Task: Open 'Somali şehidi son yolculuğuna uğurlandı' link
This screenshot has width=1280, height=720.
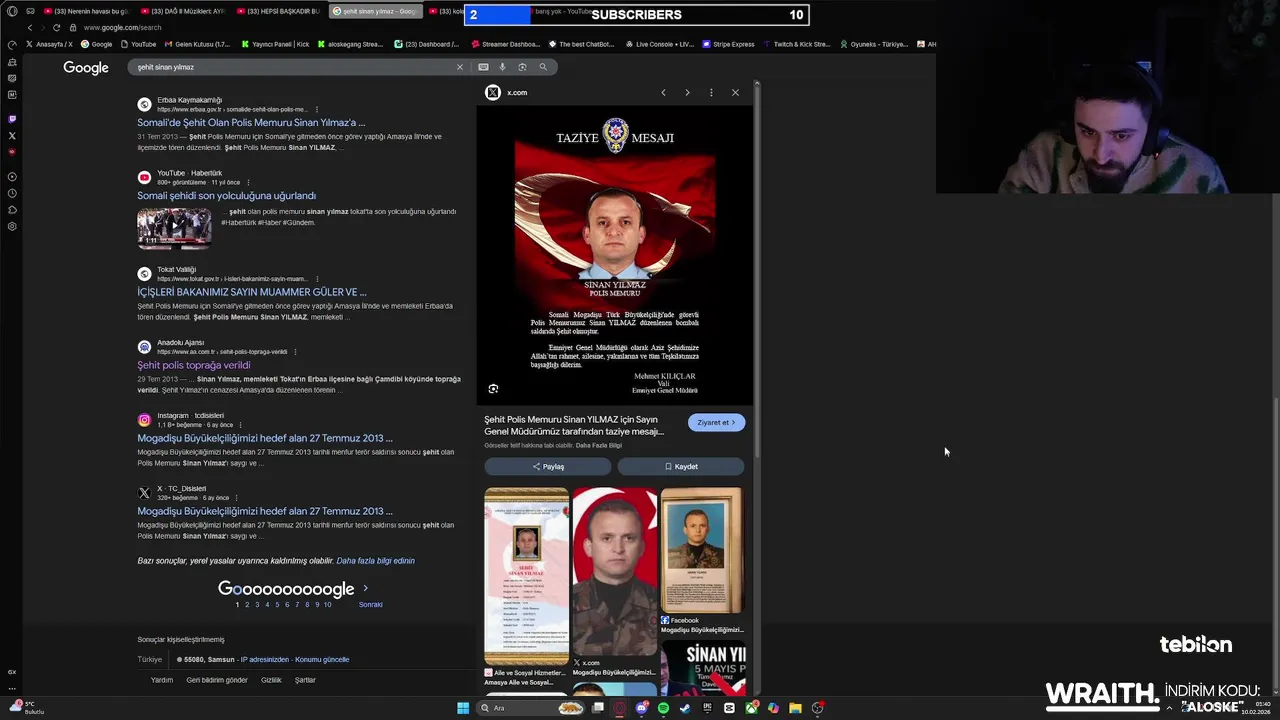Action: click(226, 196)
